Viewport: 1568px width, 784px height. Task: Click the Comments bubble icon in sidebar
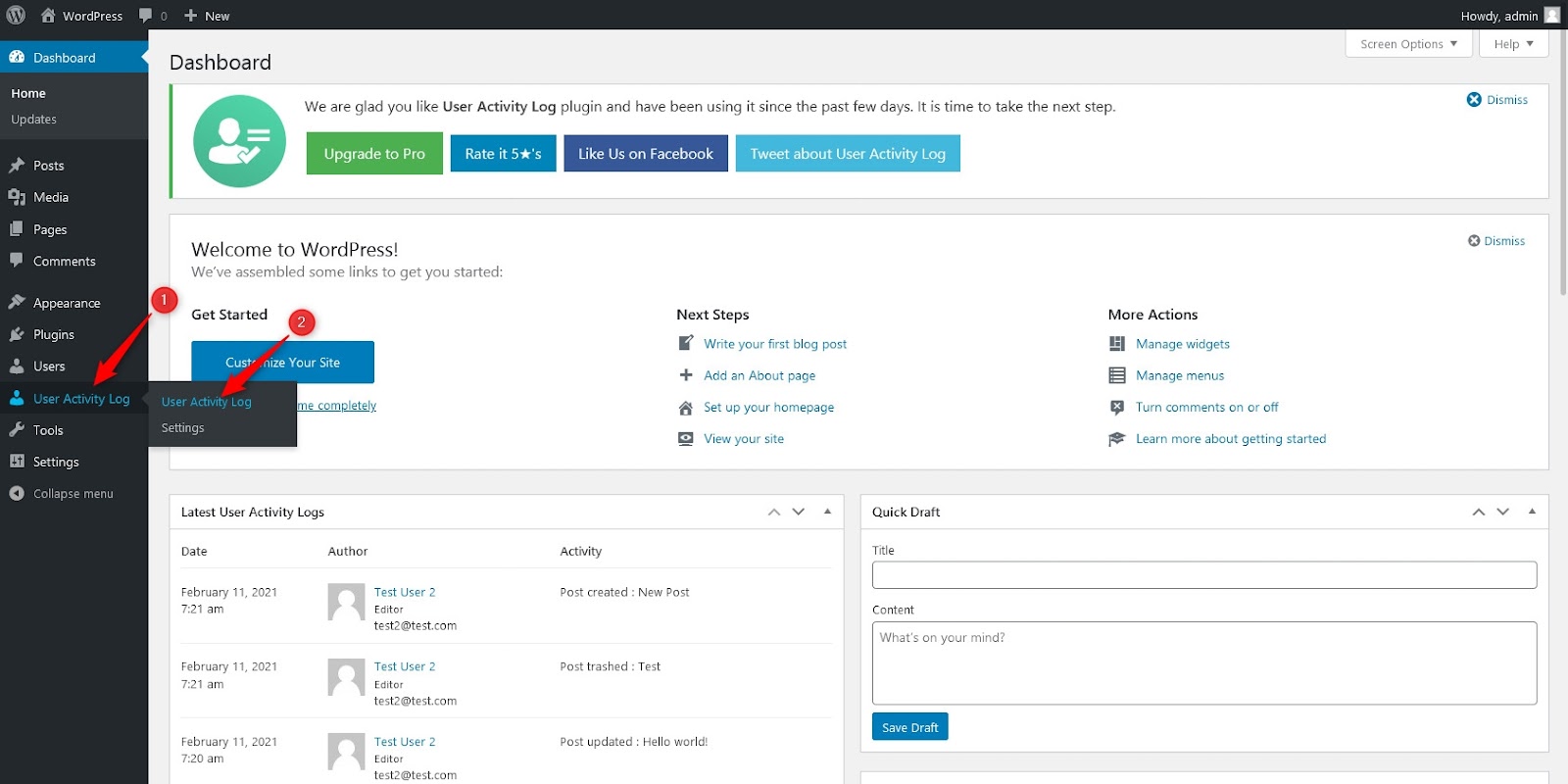pyautogui.click(x=17, y=260)
